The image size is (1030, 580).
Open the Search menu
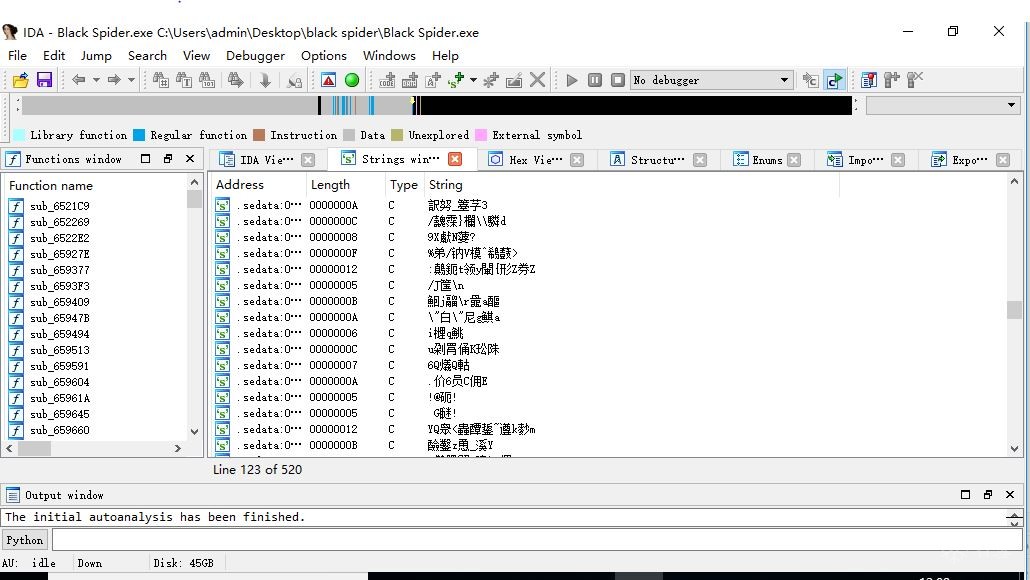147,56
